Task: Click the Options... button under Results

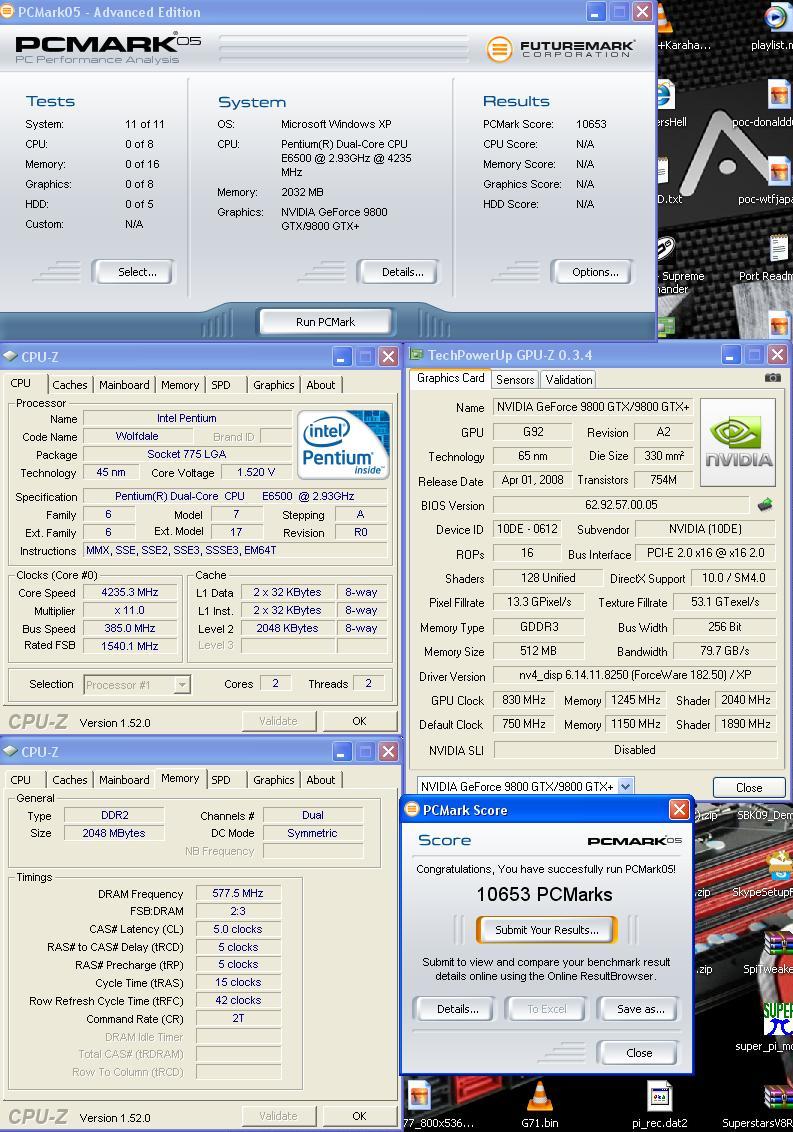Action: [x=592, y=271]
